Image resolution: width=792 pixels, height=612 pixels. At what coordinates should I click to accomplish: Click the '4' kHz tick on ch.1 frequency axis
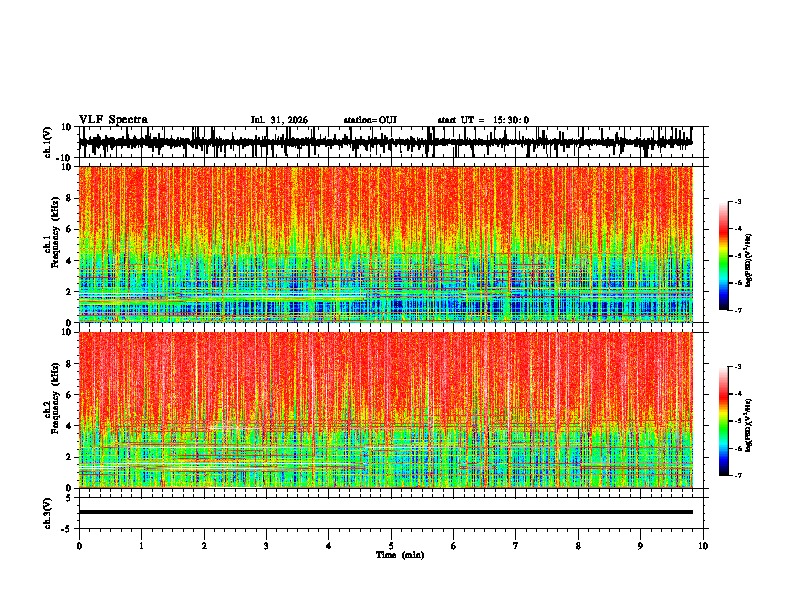point(69,261)
